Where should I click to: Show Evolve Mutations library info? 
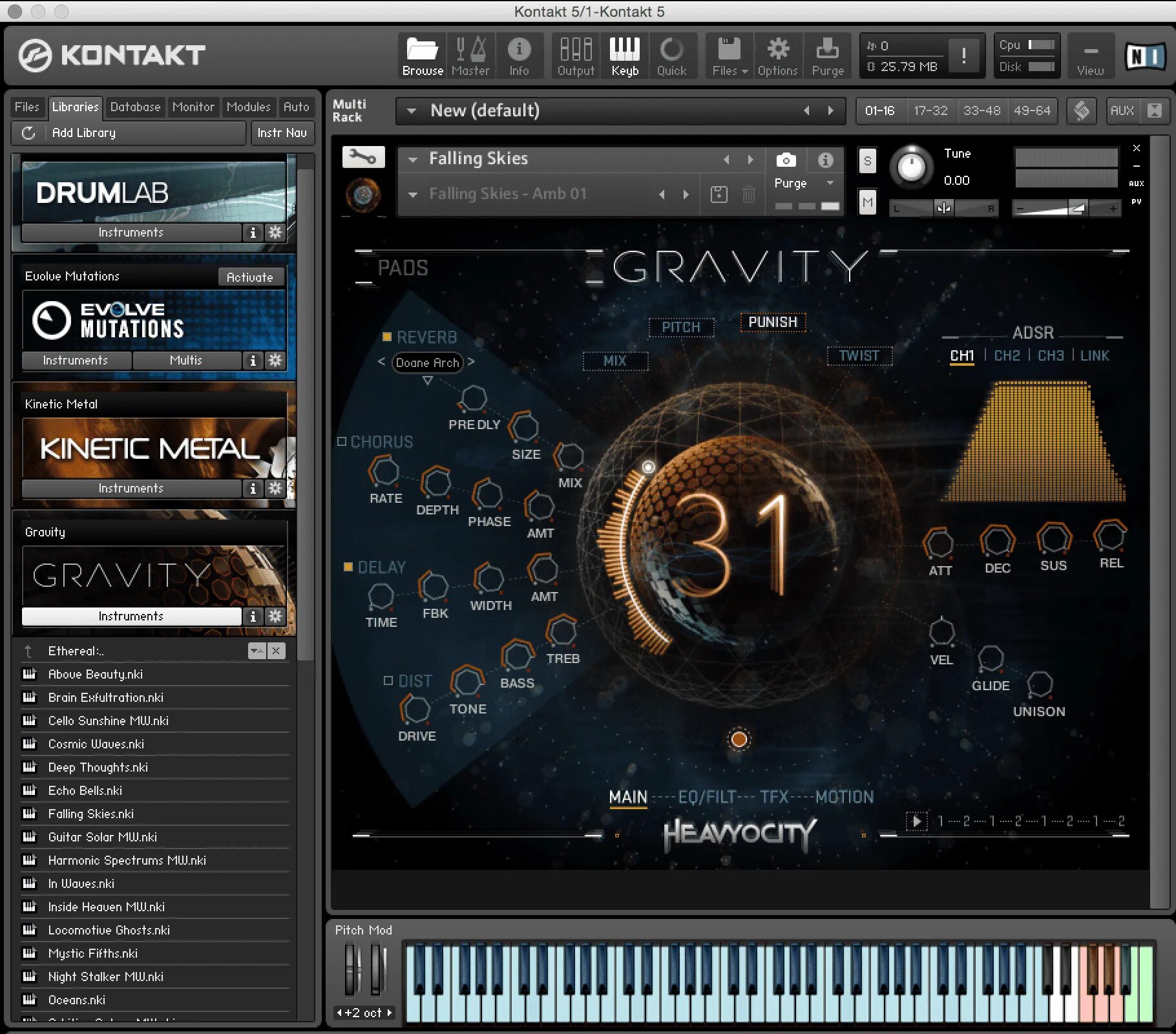(253, 361)
